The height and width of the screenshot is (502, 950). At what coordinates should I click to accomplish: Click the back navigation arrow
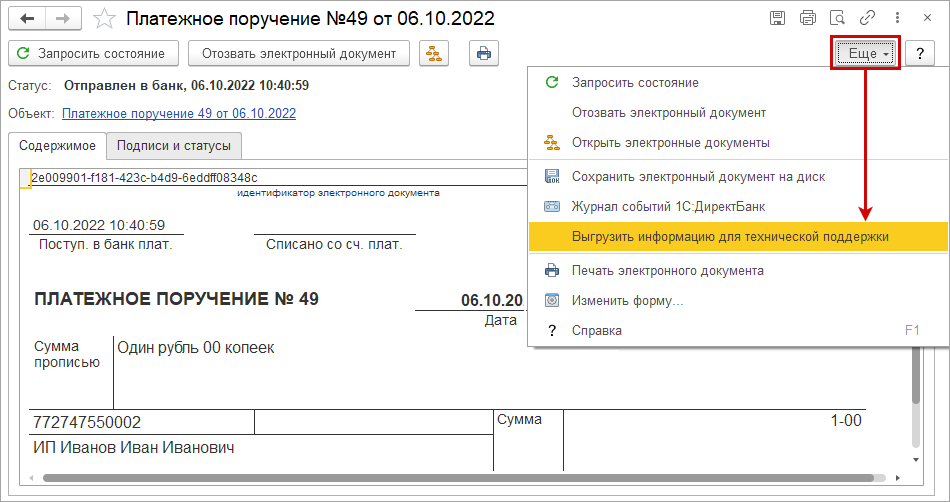27,19
